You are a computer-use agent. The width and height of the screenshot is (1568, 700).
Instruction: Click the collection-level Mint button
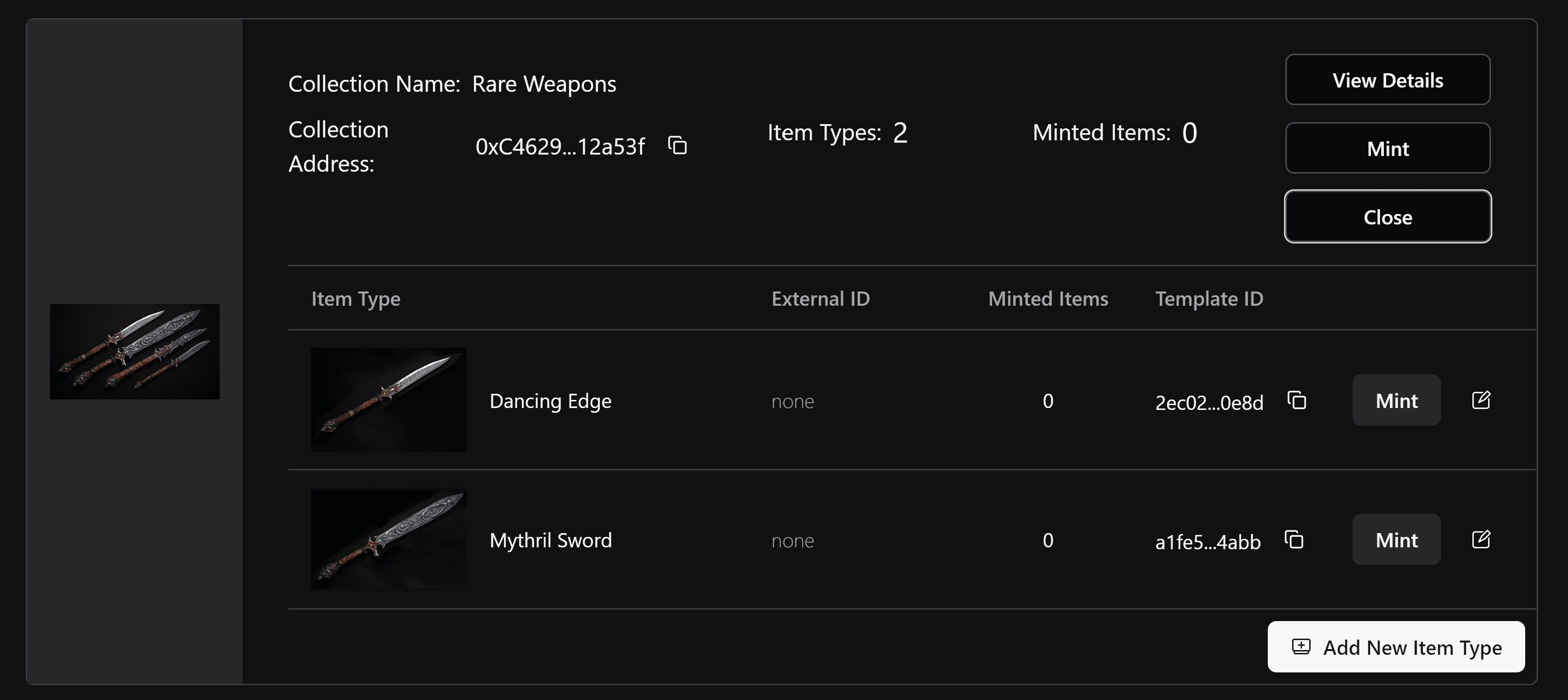(x=1387, y=148)
